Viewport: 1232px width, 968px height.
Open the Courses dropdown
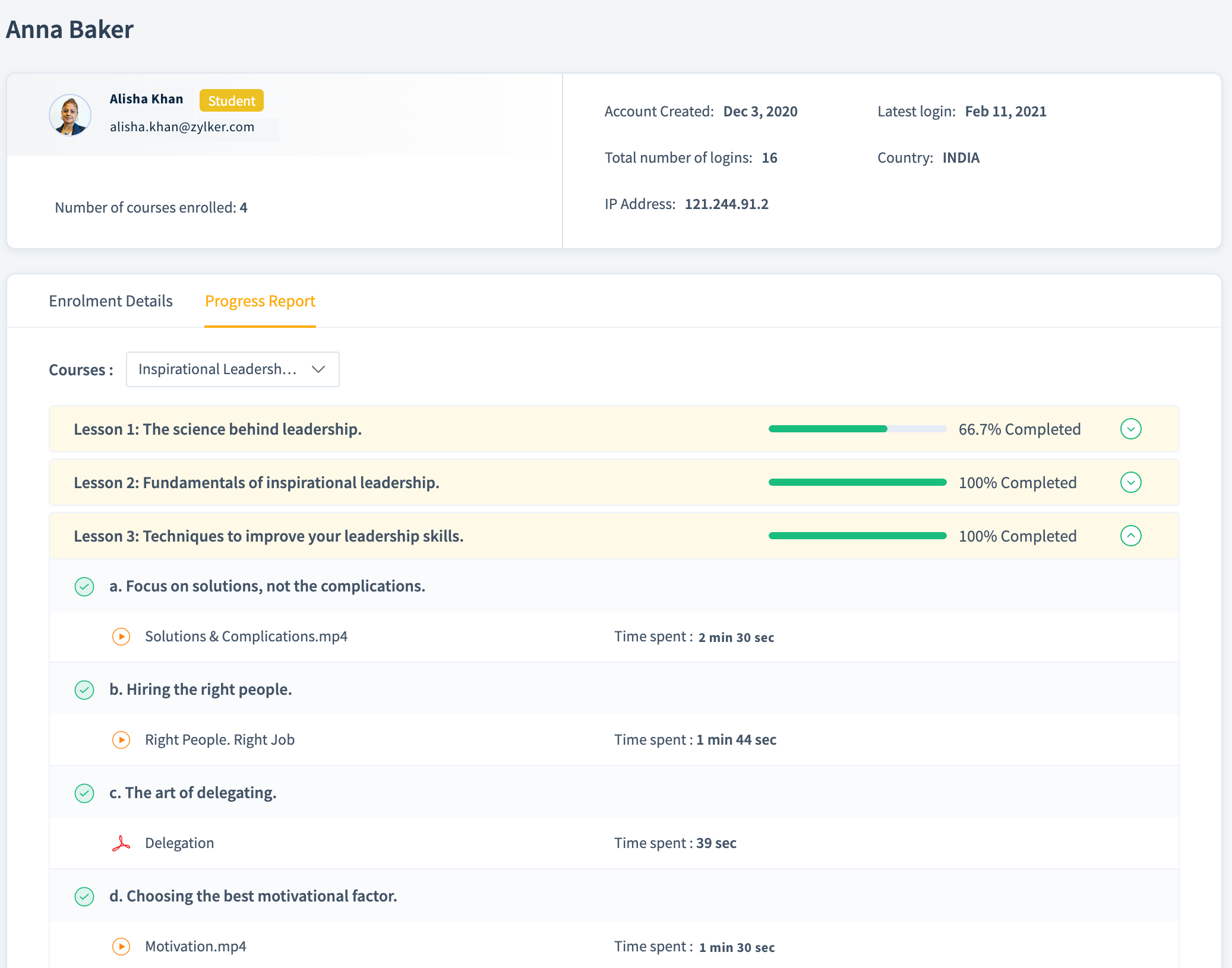pos(232,369)
